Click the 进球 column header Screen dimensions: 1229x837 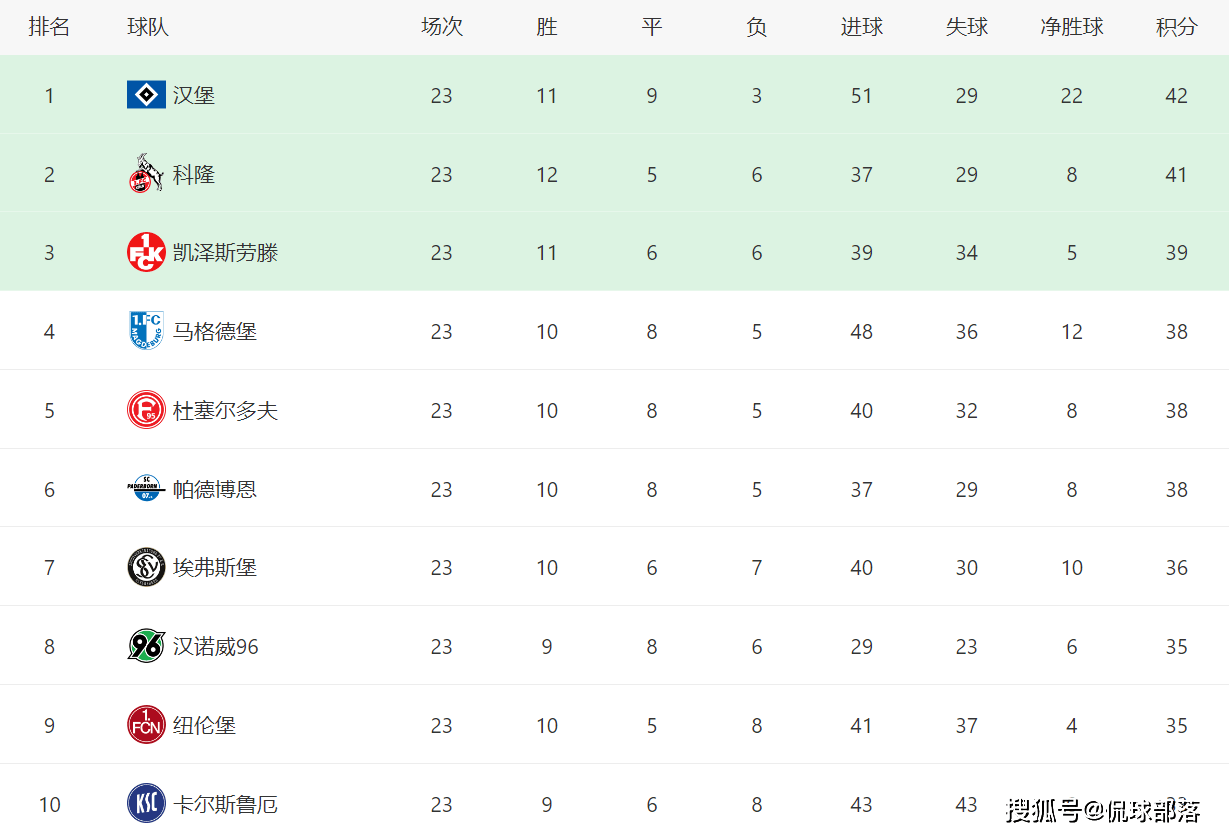[862, 27]
